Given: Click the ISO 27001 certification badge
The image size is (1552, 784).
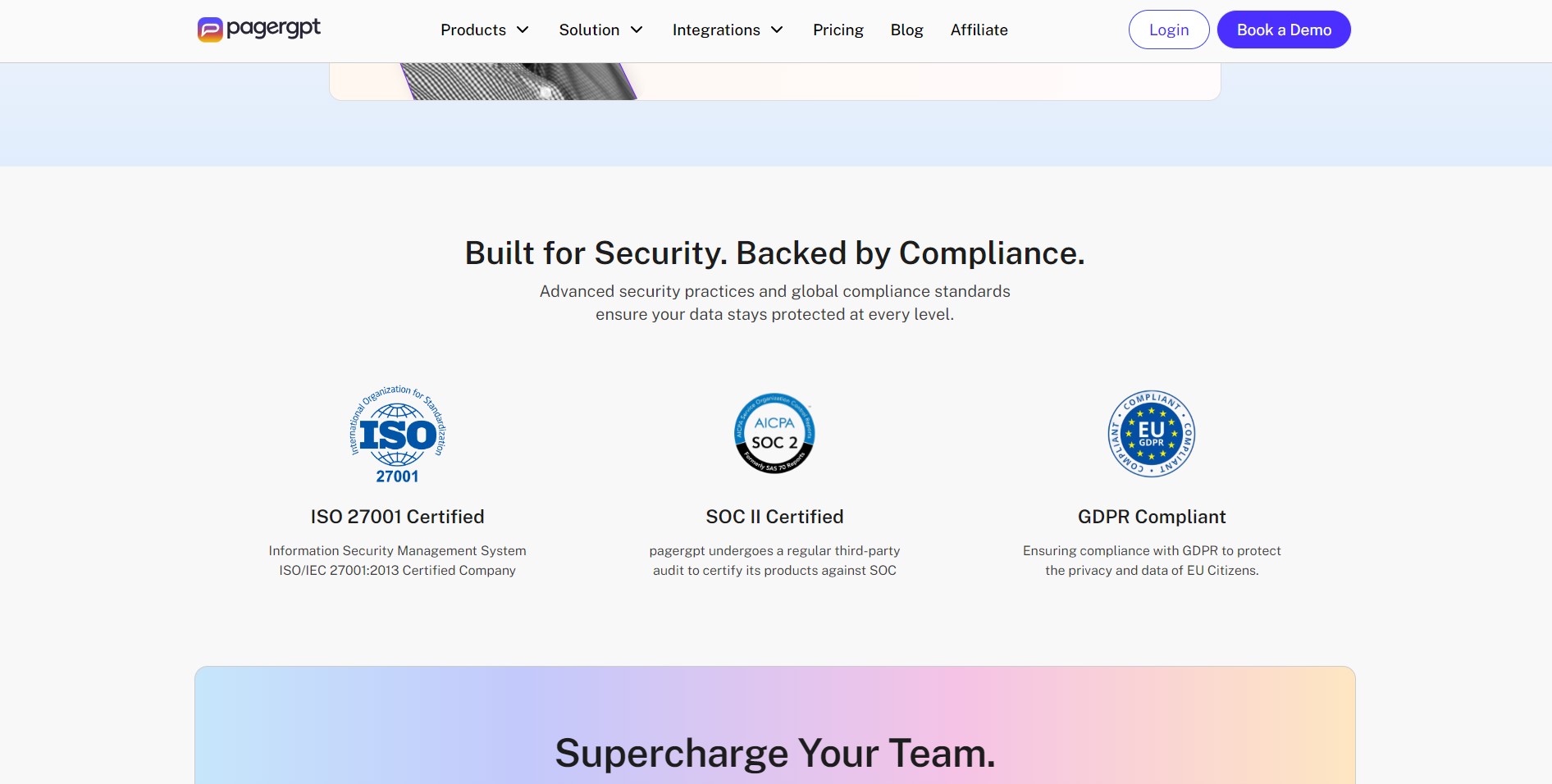Looking at the screenshot, I should pyautogui.click(x=397, y=433).
